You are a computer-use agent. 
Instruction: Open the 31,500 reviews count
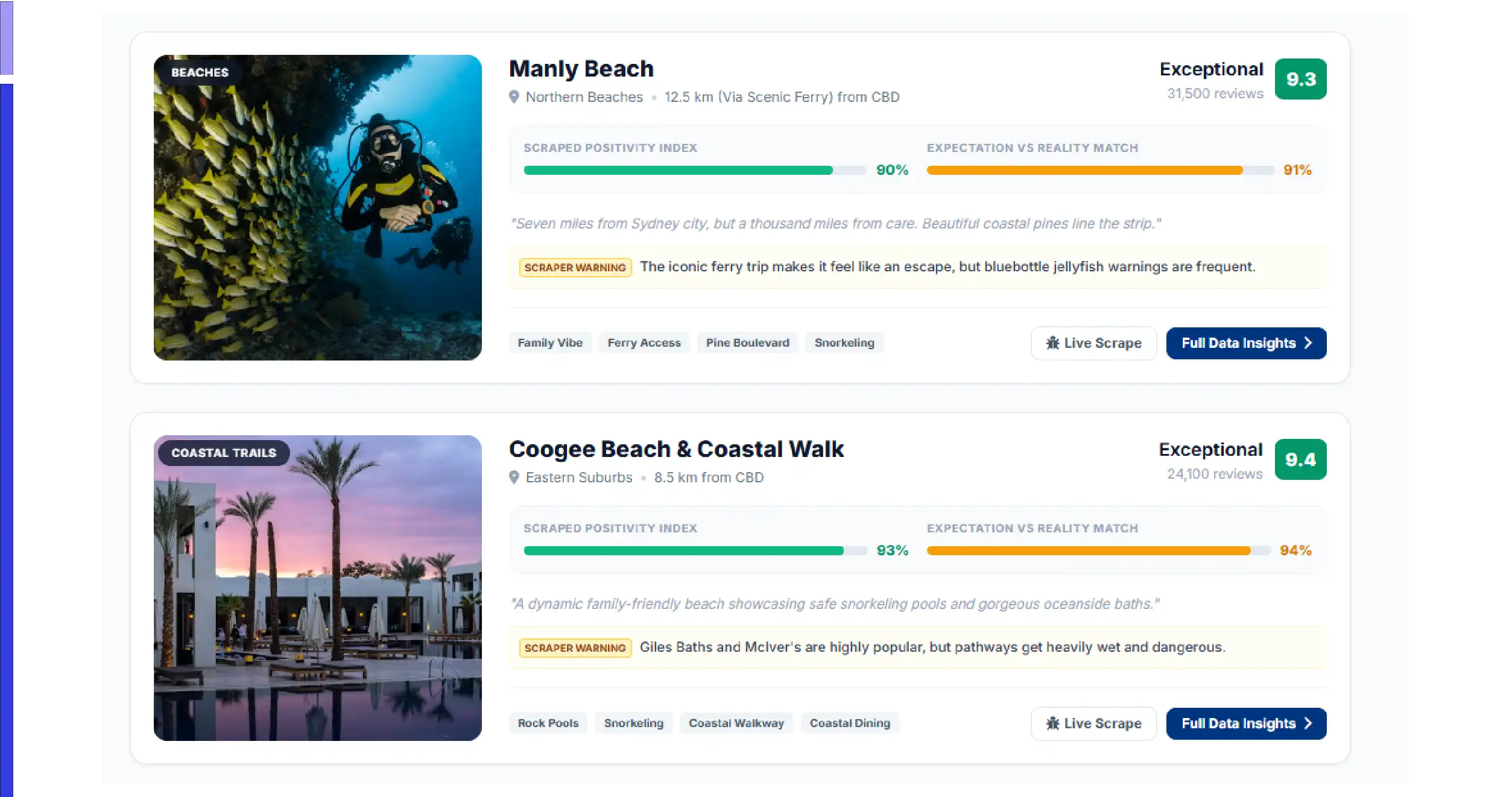click(x=1215, y=93)
